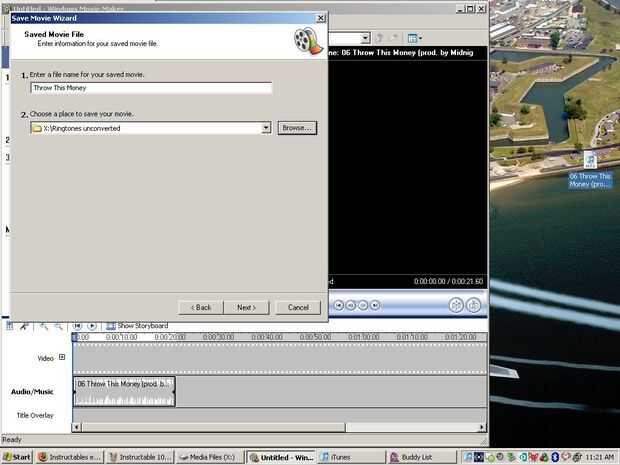Click the file name field containing Throw This Money
The image size is (620, 465).
[151, 88]
